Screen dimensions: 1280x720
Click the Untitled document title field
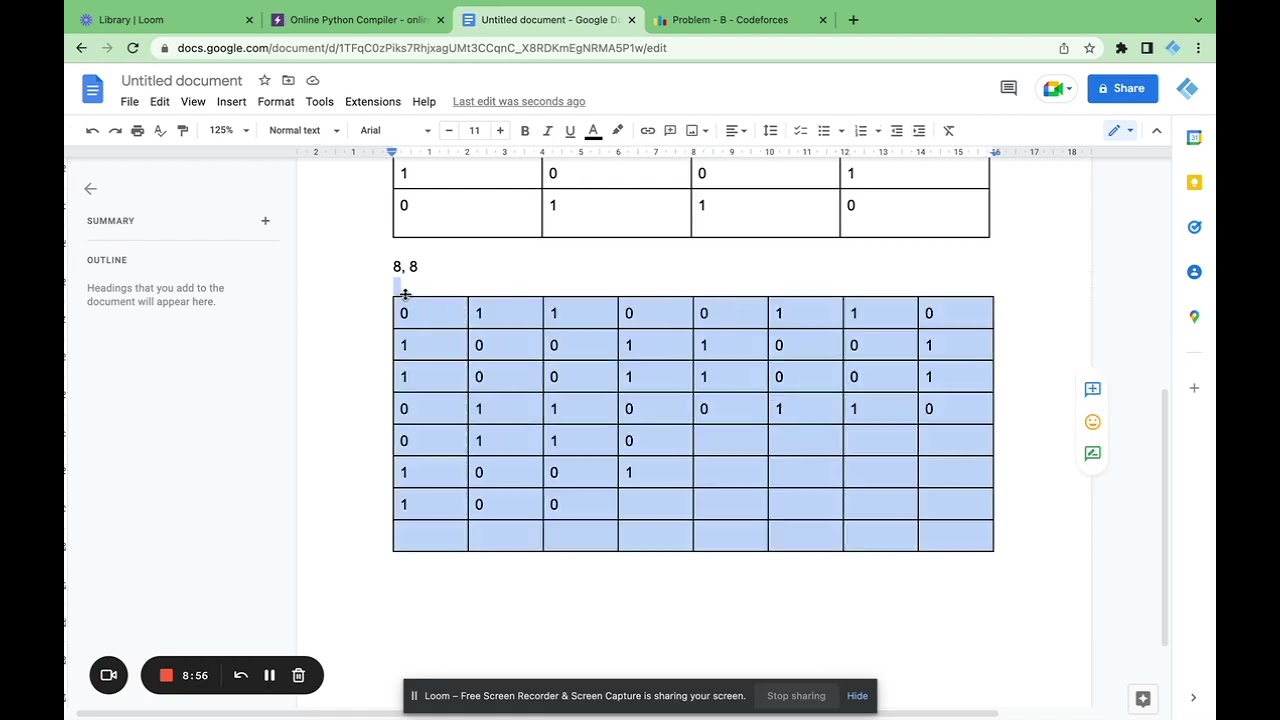tap(182, 80)
